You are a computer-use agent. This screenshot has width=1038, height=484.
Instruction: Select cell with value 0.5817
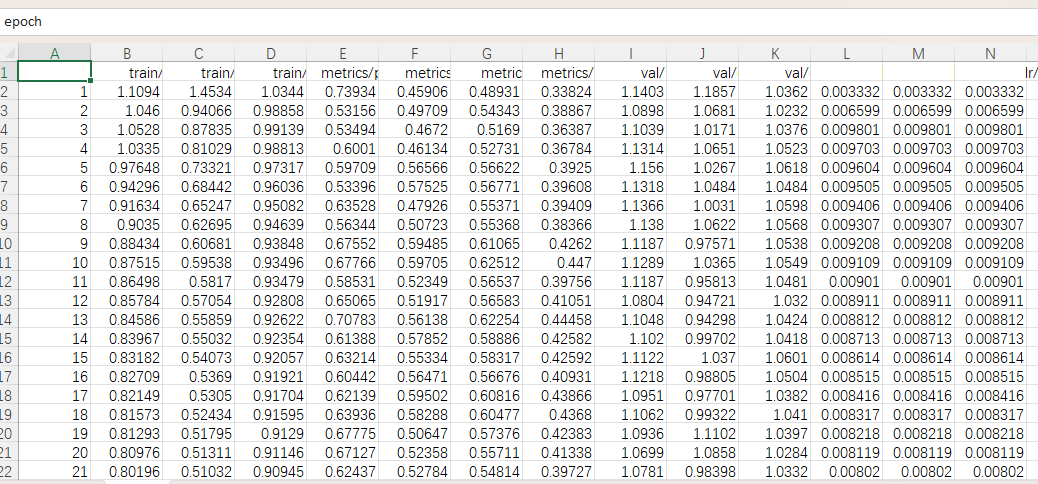point(199,282)
